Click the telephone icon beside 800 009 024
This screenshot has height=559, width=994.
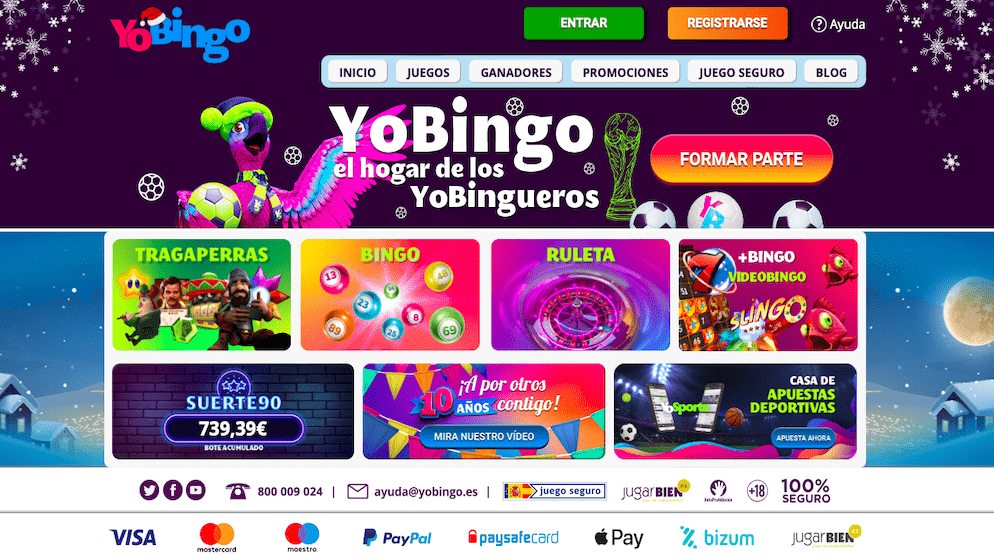[x=238, y=491]
